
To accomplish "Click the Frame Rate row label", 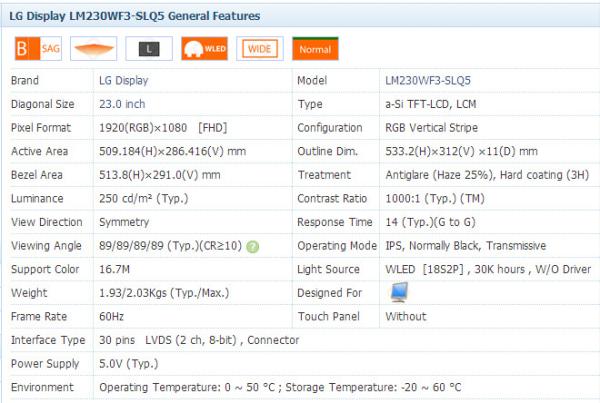I will tap(39, 317).
